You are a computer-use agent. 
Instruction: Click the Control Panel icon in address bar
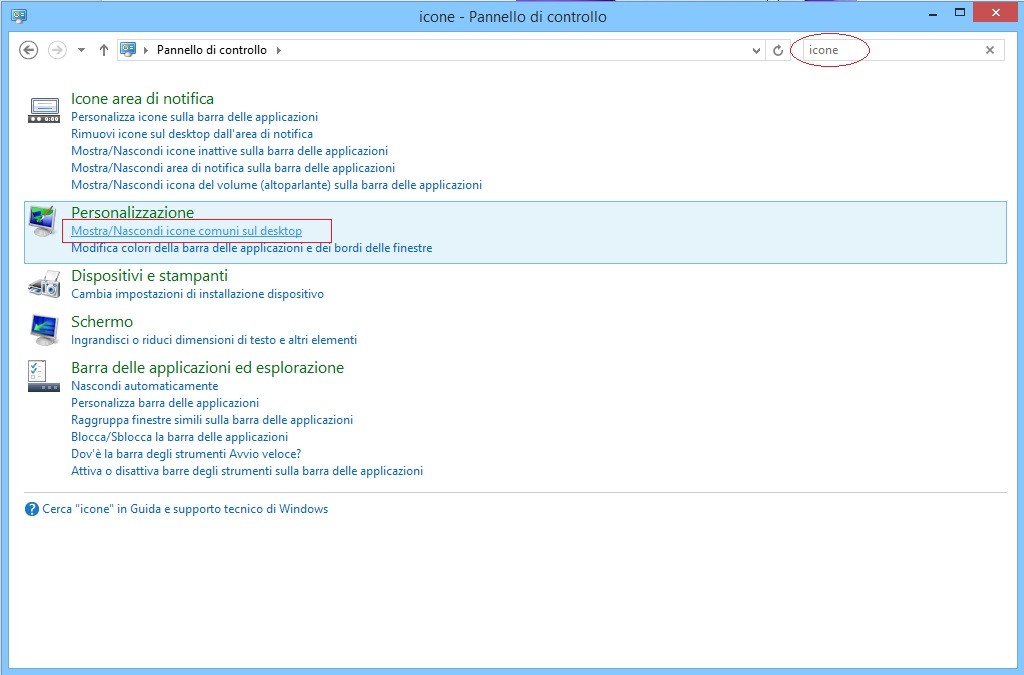click(x=129, y=50)
